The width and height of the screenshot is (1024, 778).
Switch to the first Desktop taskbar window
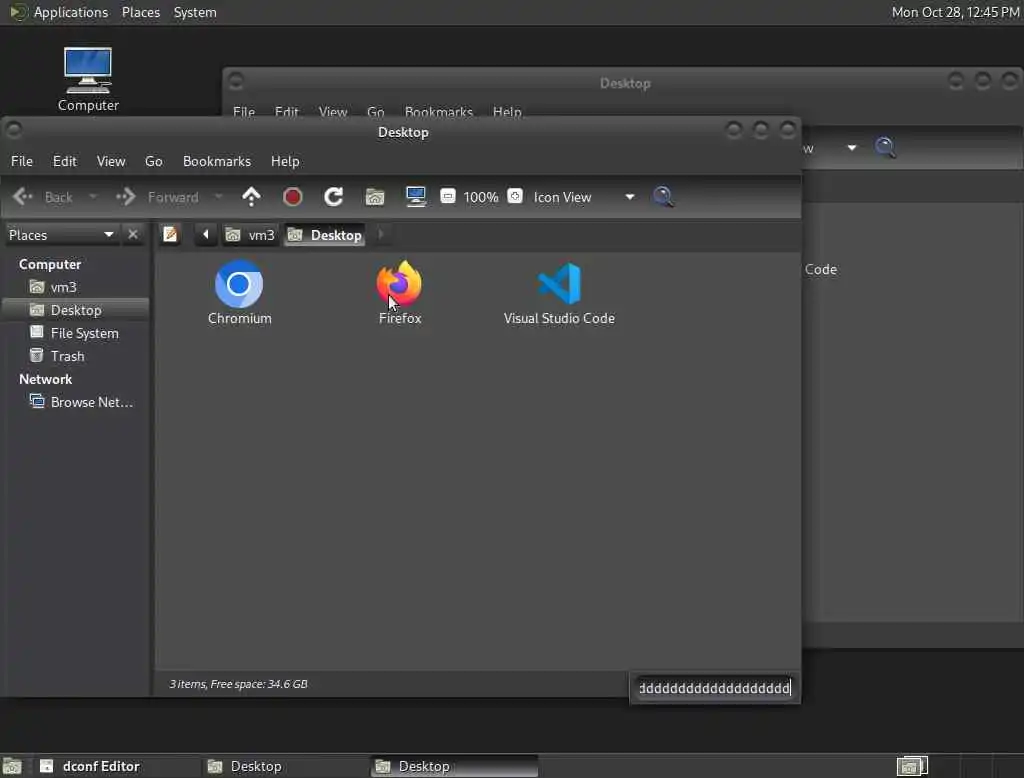(x=285, y=766)
